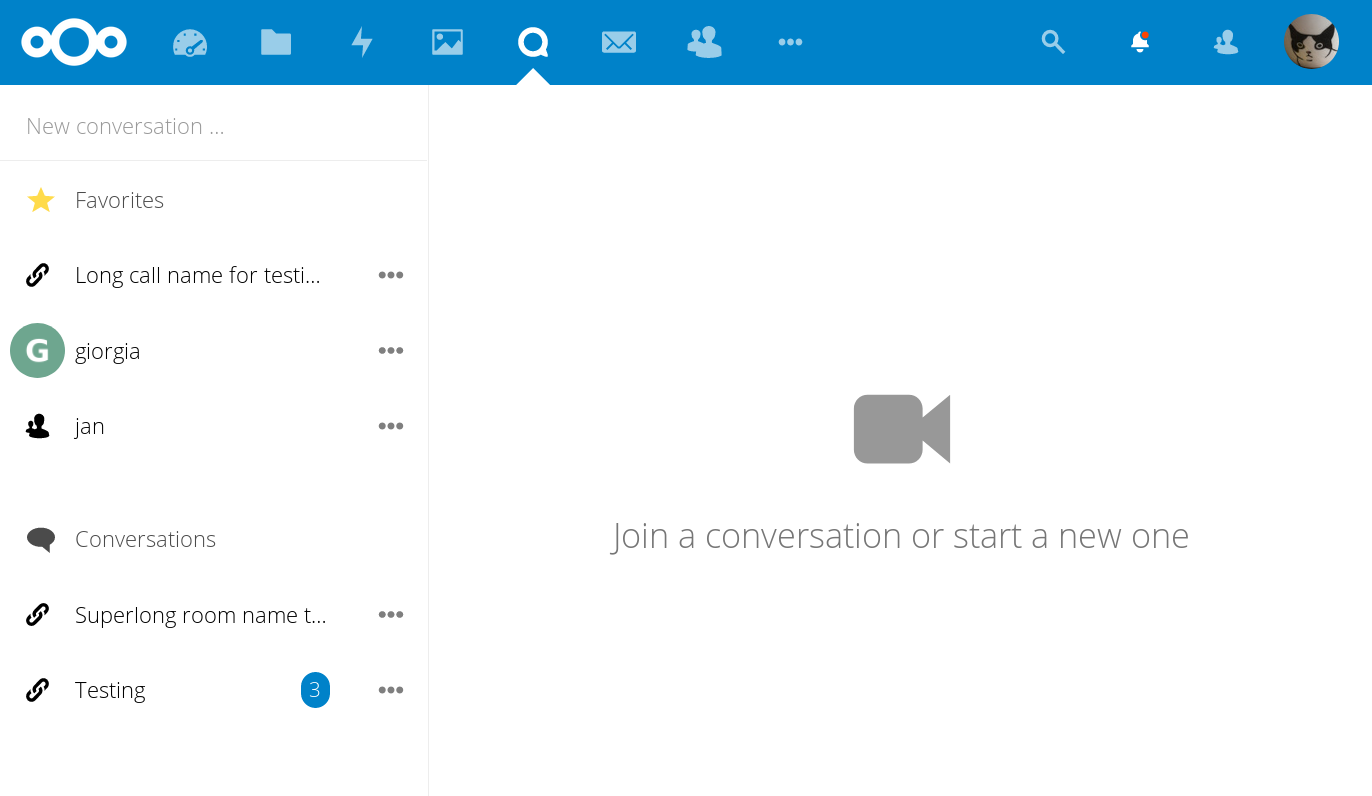Open the Contacts people app
1372x796 pixels.
pos(705,42)
